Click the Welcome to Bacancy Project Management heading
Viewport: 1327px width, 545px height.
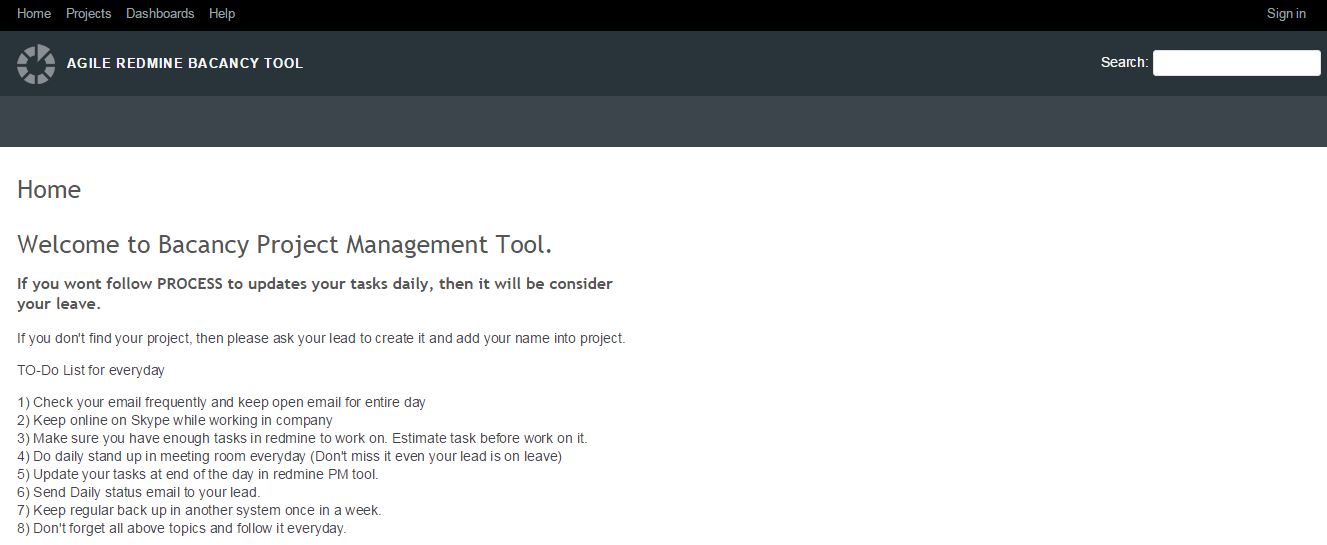285,245
